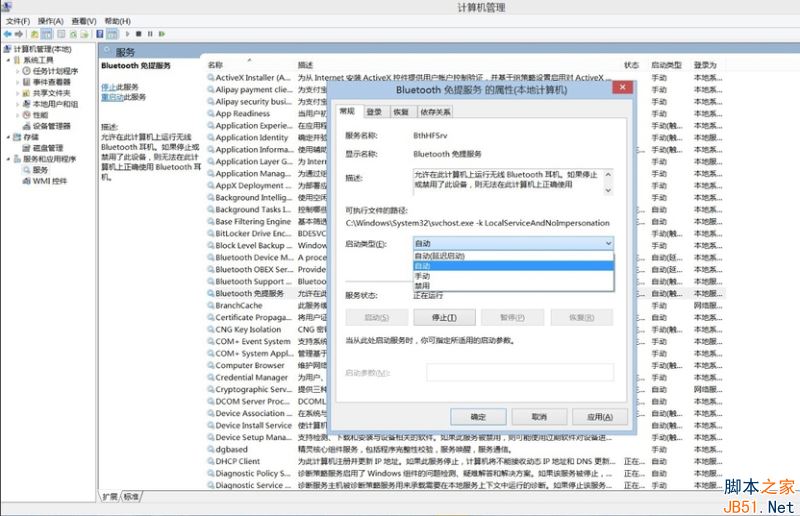Viewport: 800px width, 516px height.
Task: Select the 常规 tab in dialog
Action: click(347, 111)
